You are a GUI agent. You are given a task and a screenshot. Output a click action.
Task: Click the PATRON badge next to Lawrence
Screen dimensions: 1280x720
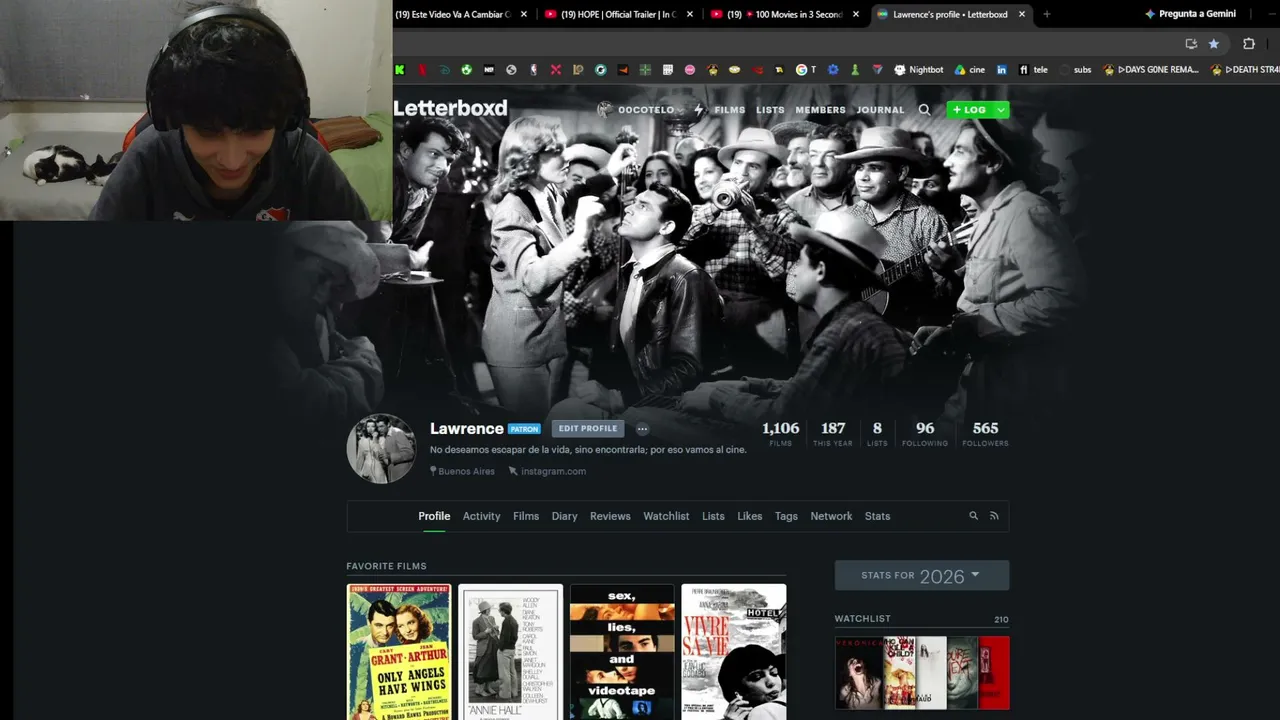point(524,429)
